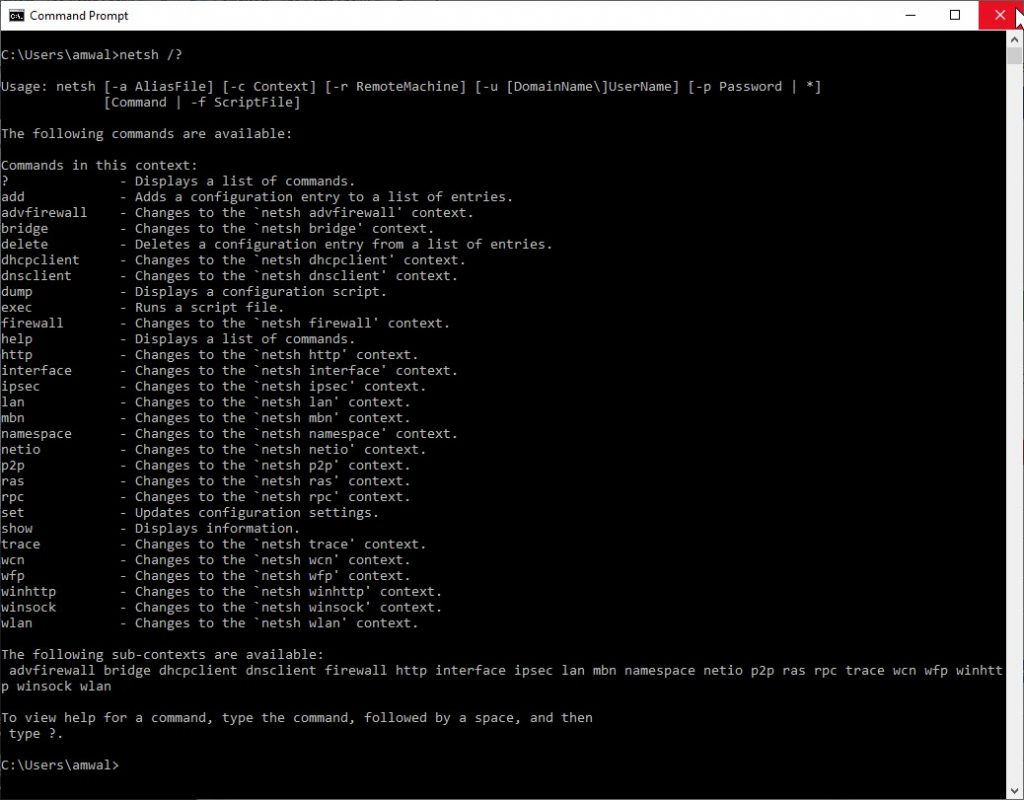Close the Command Prompt window
Screen dimensions: 1024x800
point(1000,15)
